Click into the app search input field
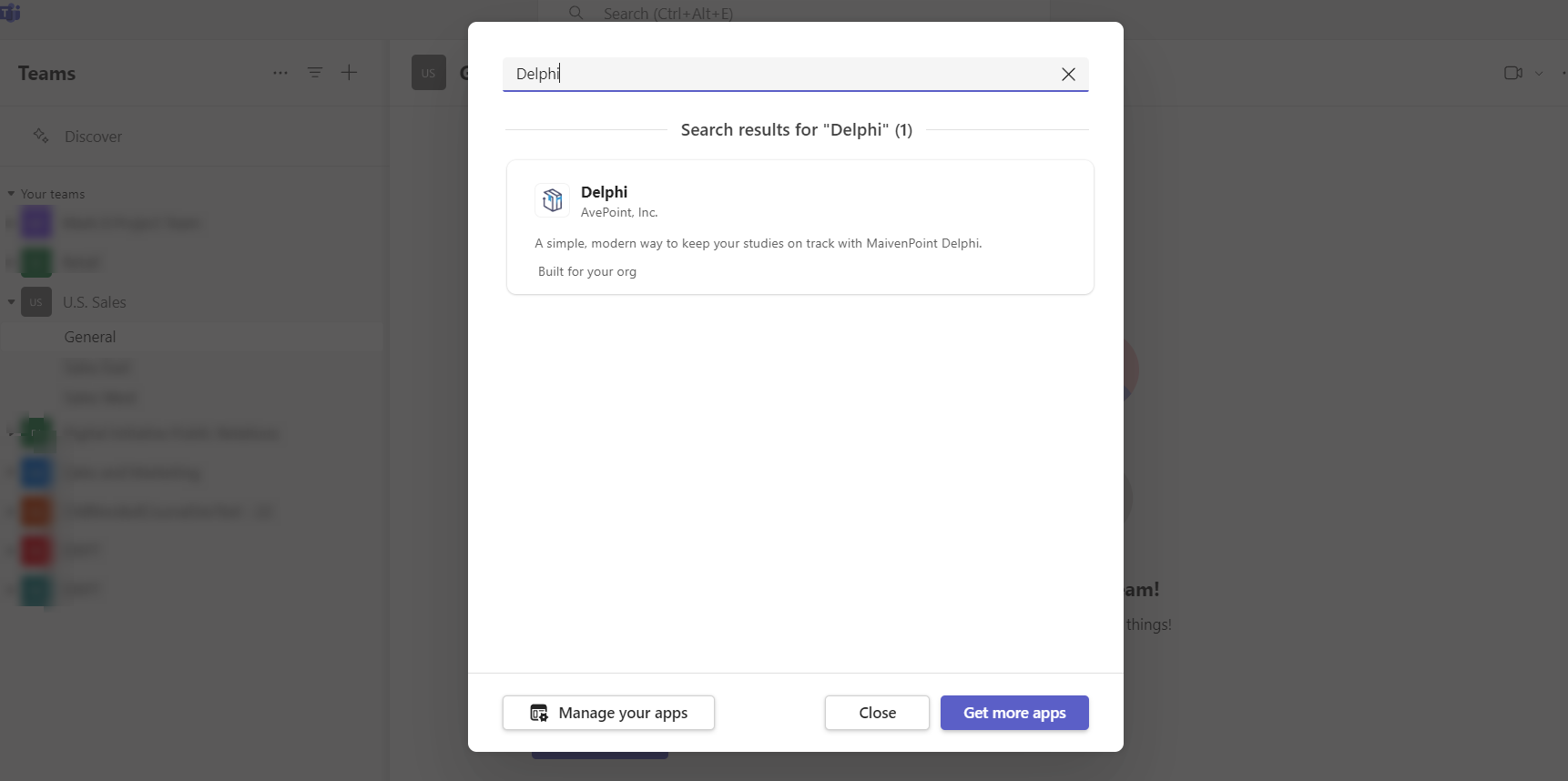 tap(774, 75)
